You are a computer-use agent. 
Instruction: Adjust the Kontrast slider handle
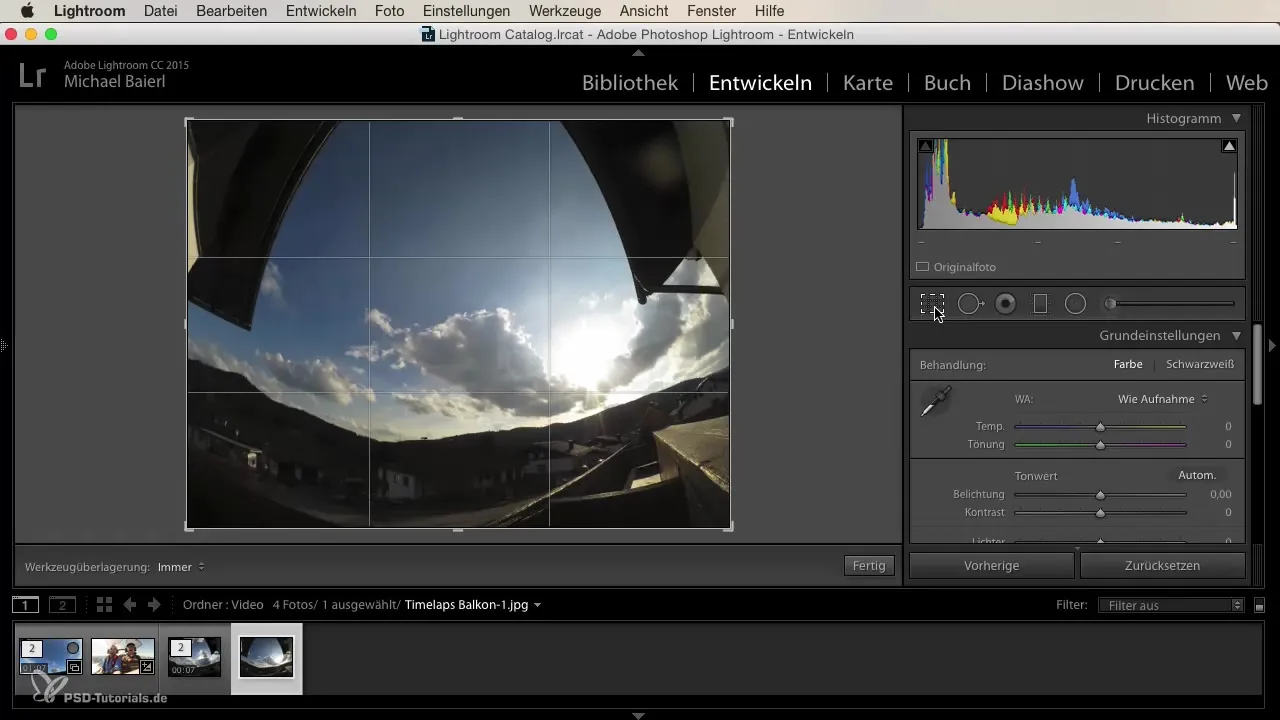coord(1100,513)
